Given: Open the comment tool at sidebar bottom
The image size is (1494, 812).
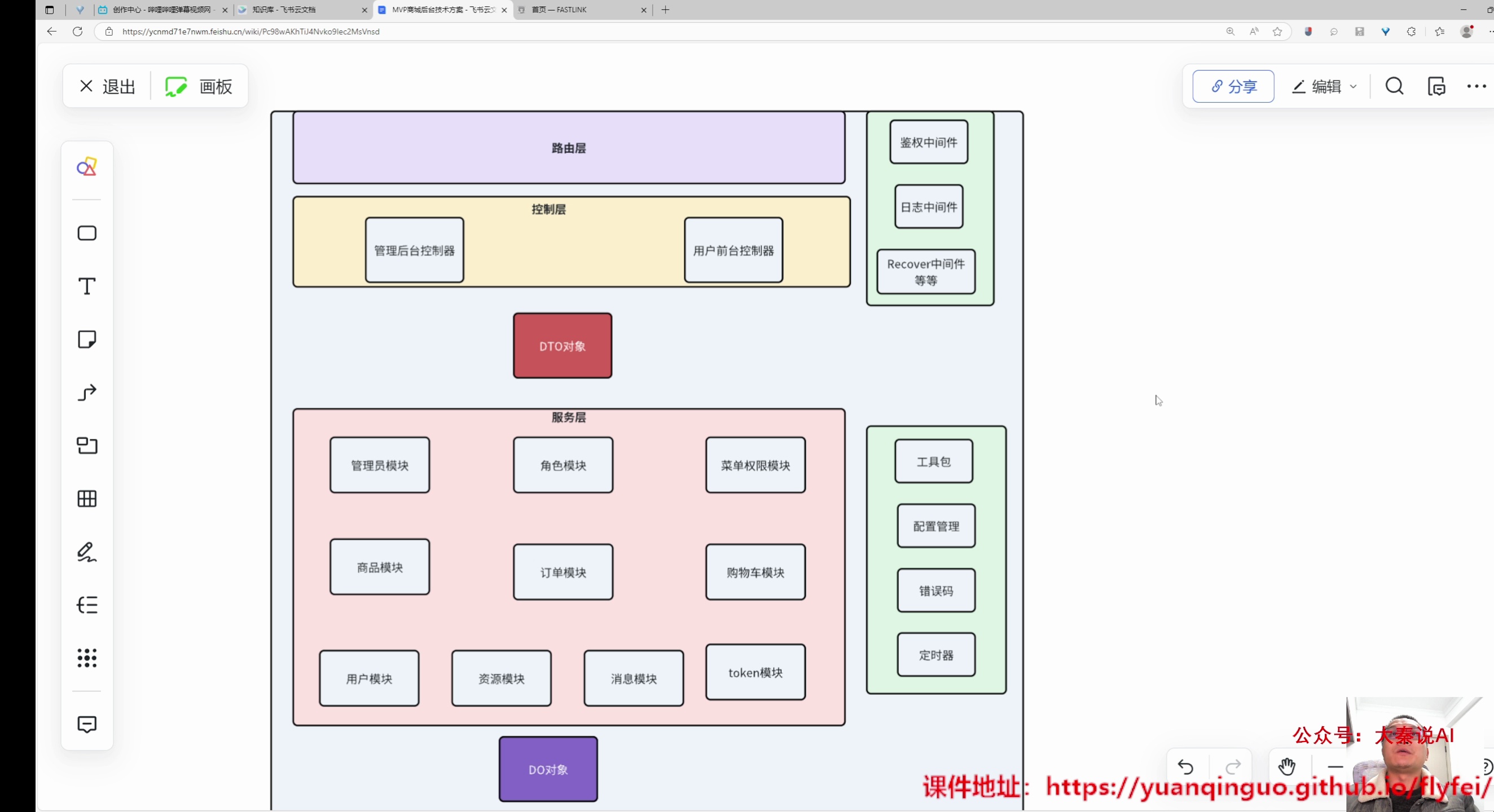Looking at the screenshot, I should (86, 725).
